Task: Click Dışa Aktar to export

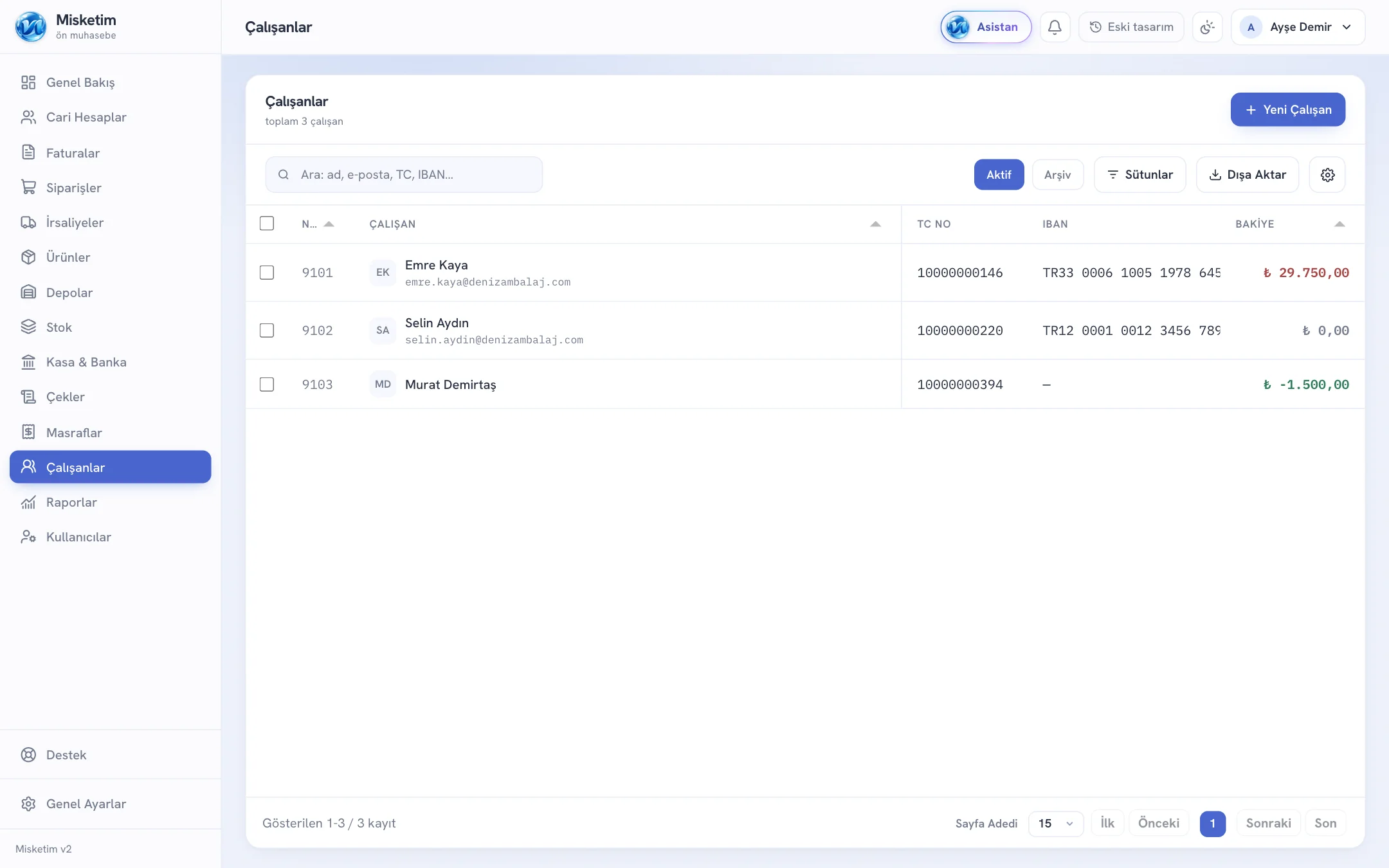Action: click(1248, 175)
